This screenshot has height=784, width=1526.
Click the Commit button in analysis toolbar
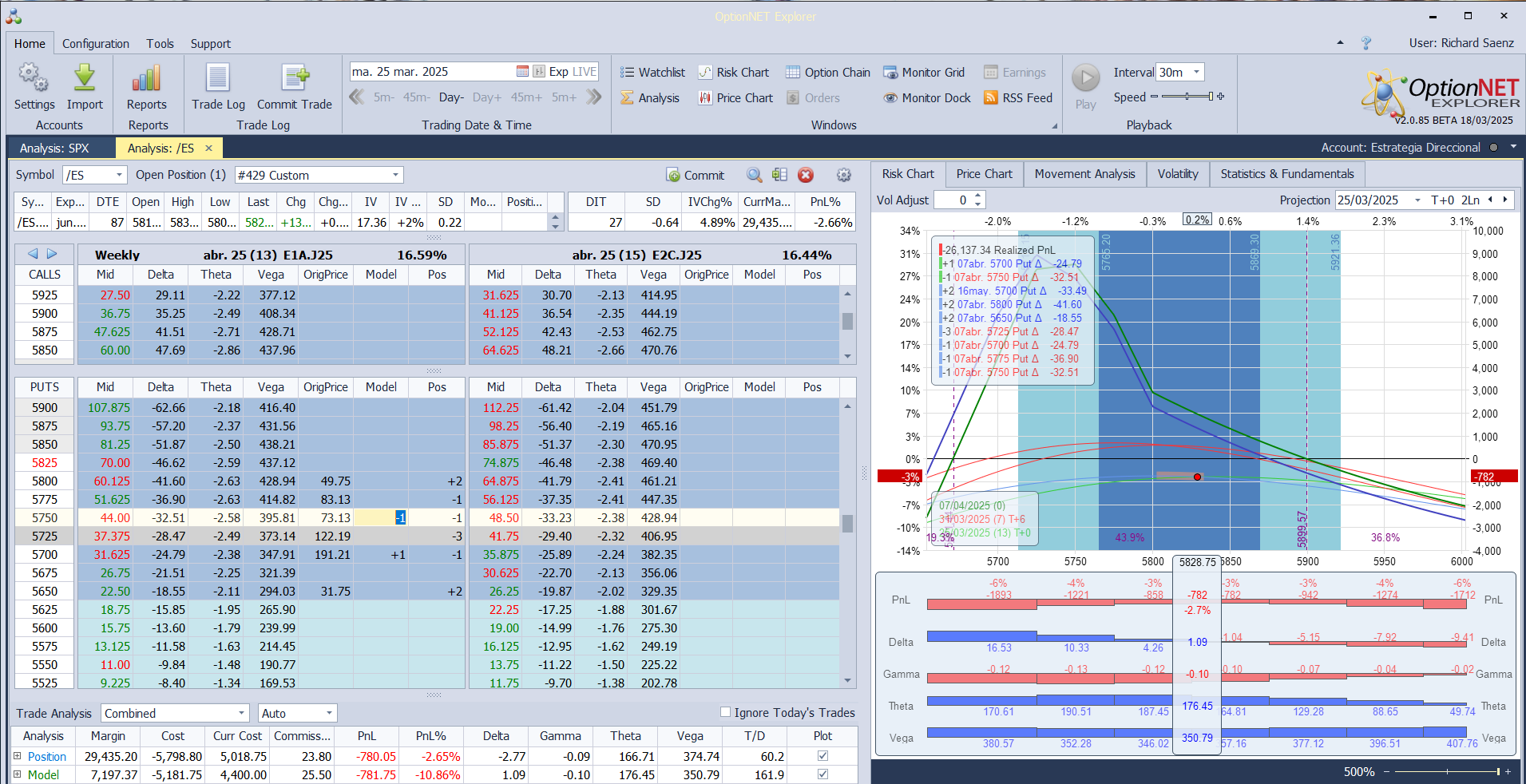696,176
